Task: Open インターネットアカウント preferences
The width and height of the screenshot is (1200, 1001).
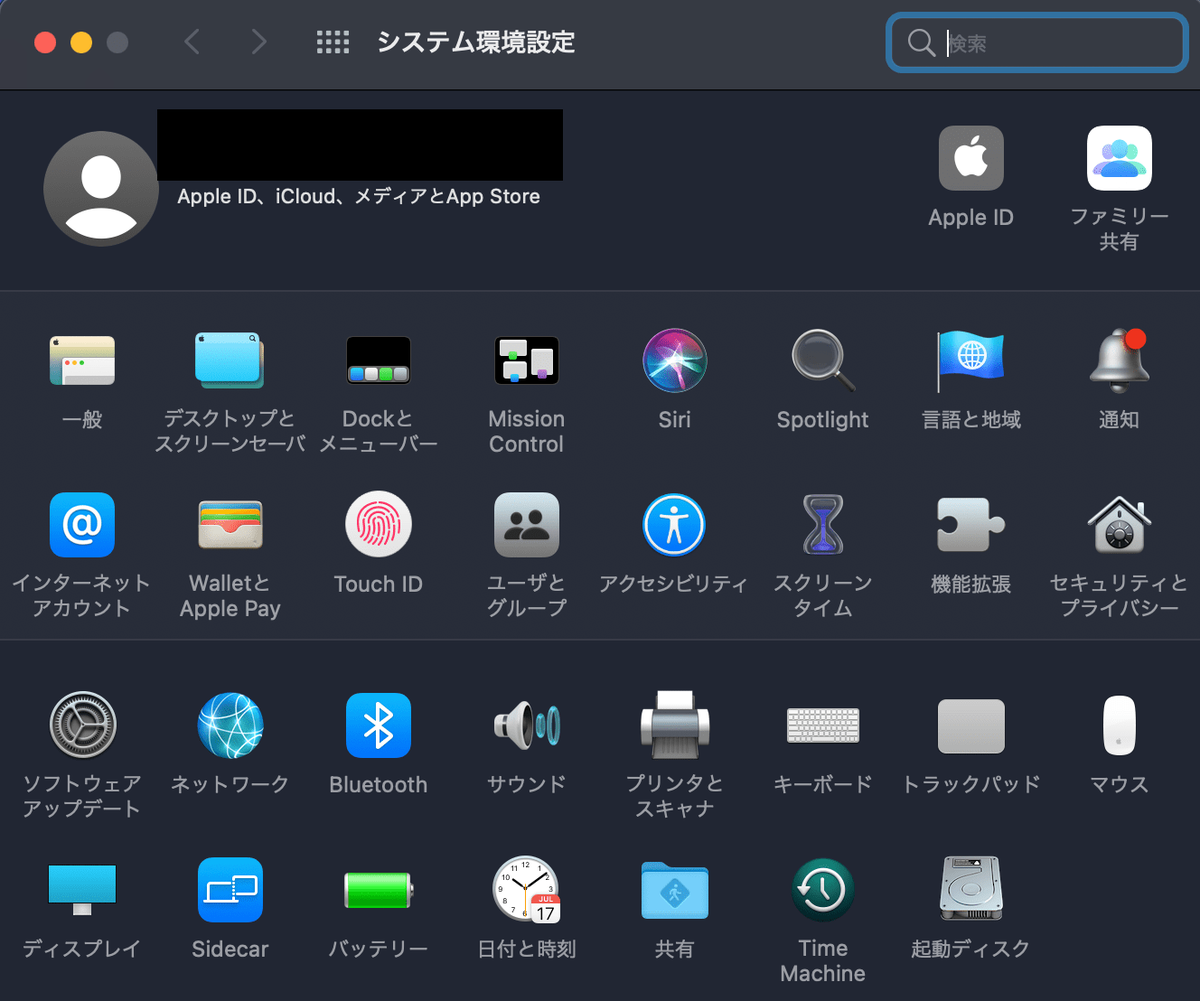Action: pos(82,525)
